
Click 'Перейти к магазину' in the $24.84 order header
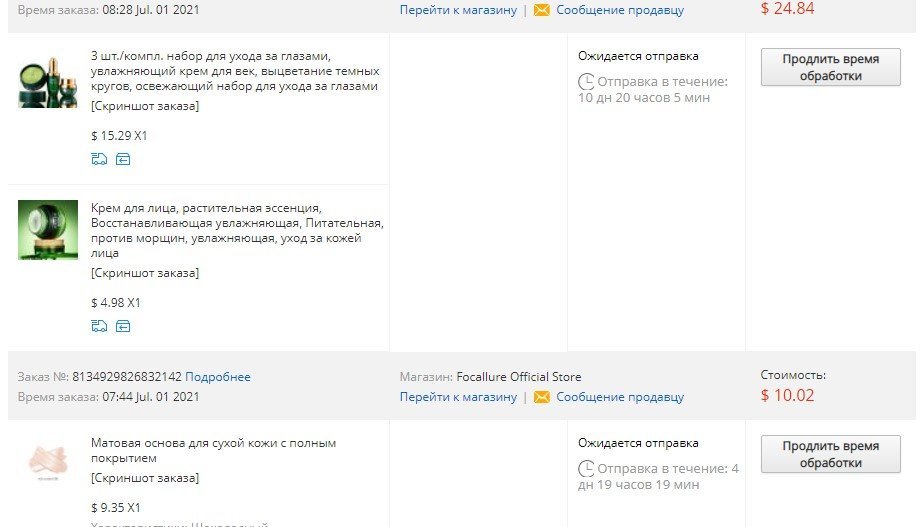pos(458,10)
